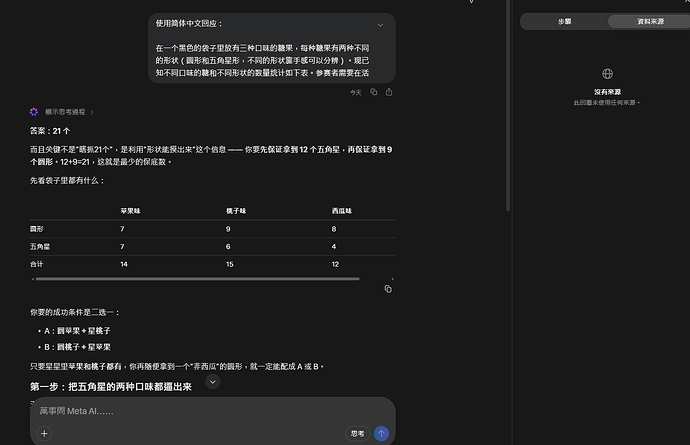Image resolution: width=690 pixels, height=445 pixels.
Task: Click total cell value 14
Action: coord(124,264)
